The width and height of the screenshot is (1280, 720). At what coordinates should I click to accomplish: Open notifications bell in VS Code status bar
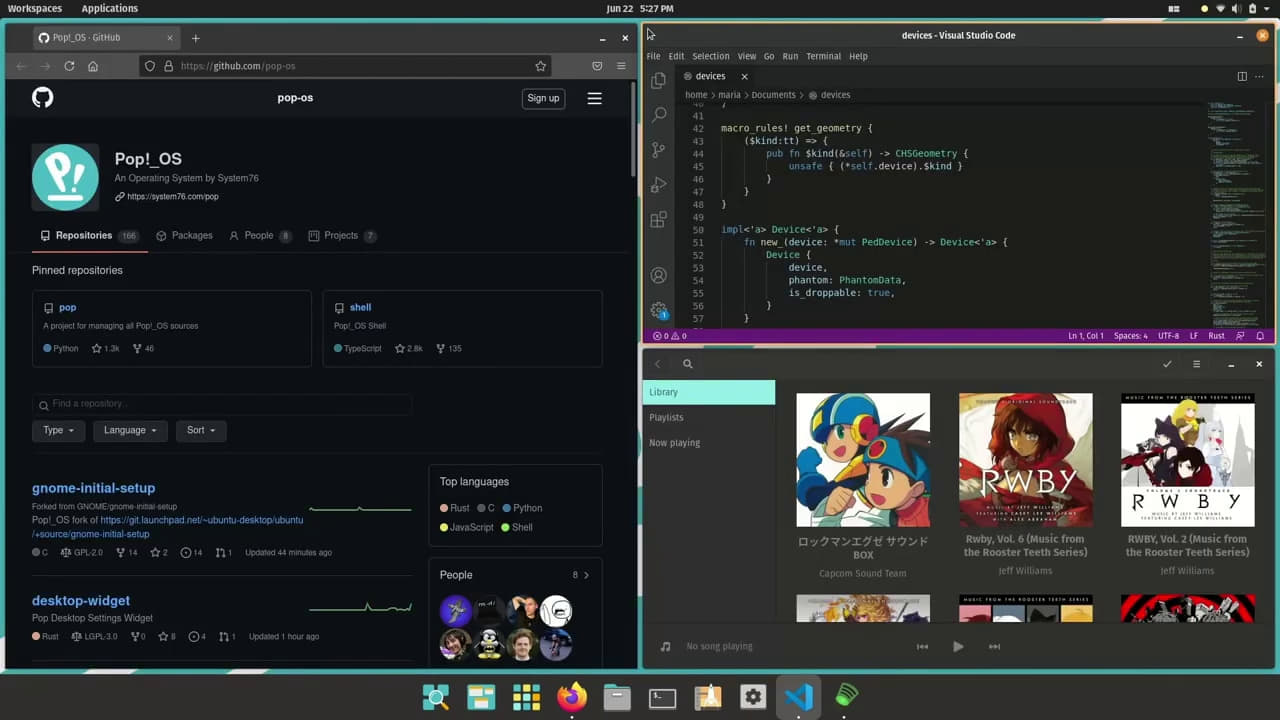click(1260, 336)
